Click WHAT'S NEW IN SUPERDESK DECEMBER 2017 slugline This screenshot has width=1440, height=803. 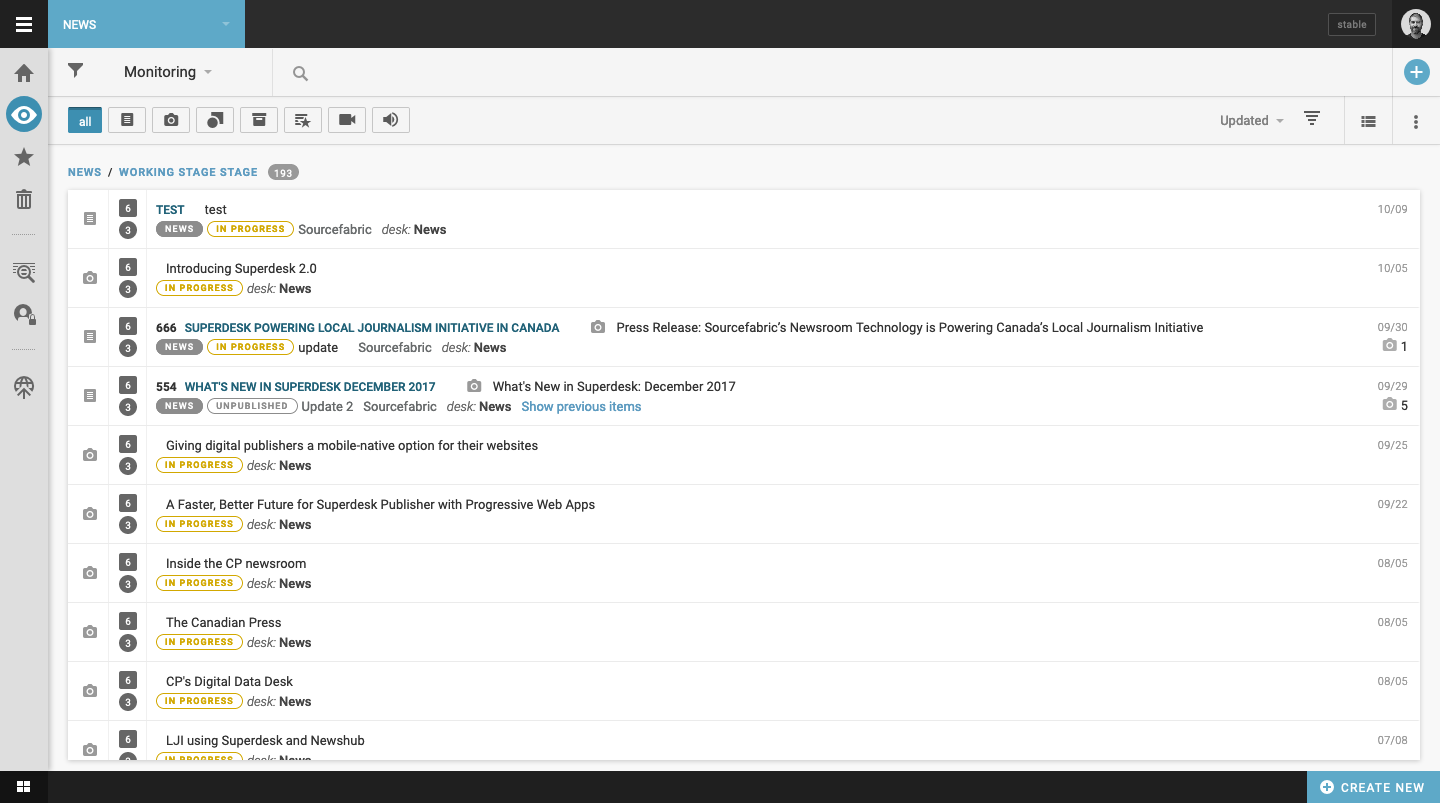(x=310, y=387)
